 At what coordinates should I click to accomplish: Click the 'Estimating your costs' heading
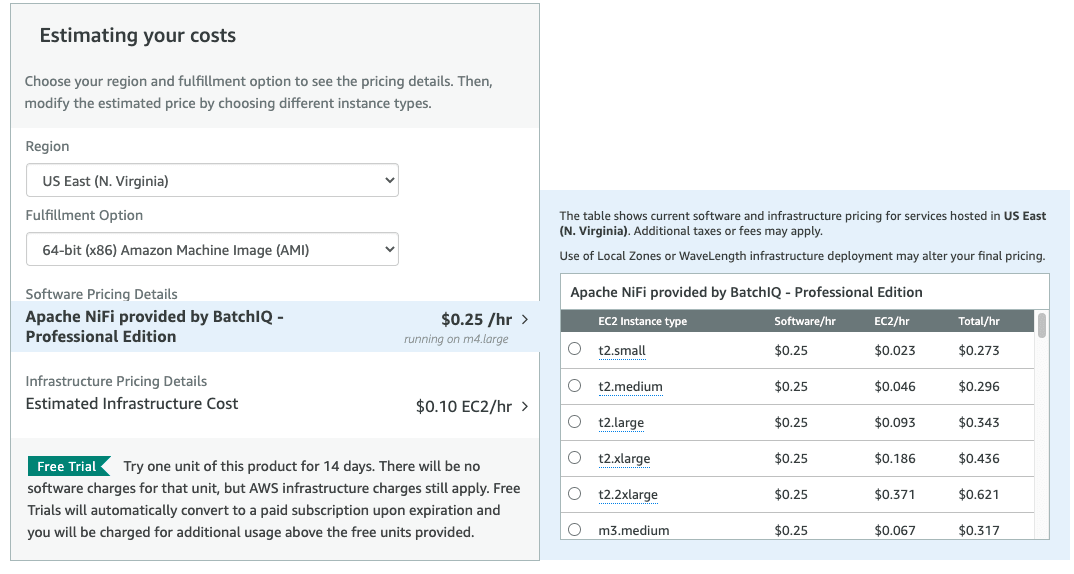[x=138, y=36]
